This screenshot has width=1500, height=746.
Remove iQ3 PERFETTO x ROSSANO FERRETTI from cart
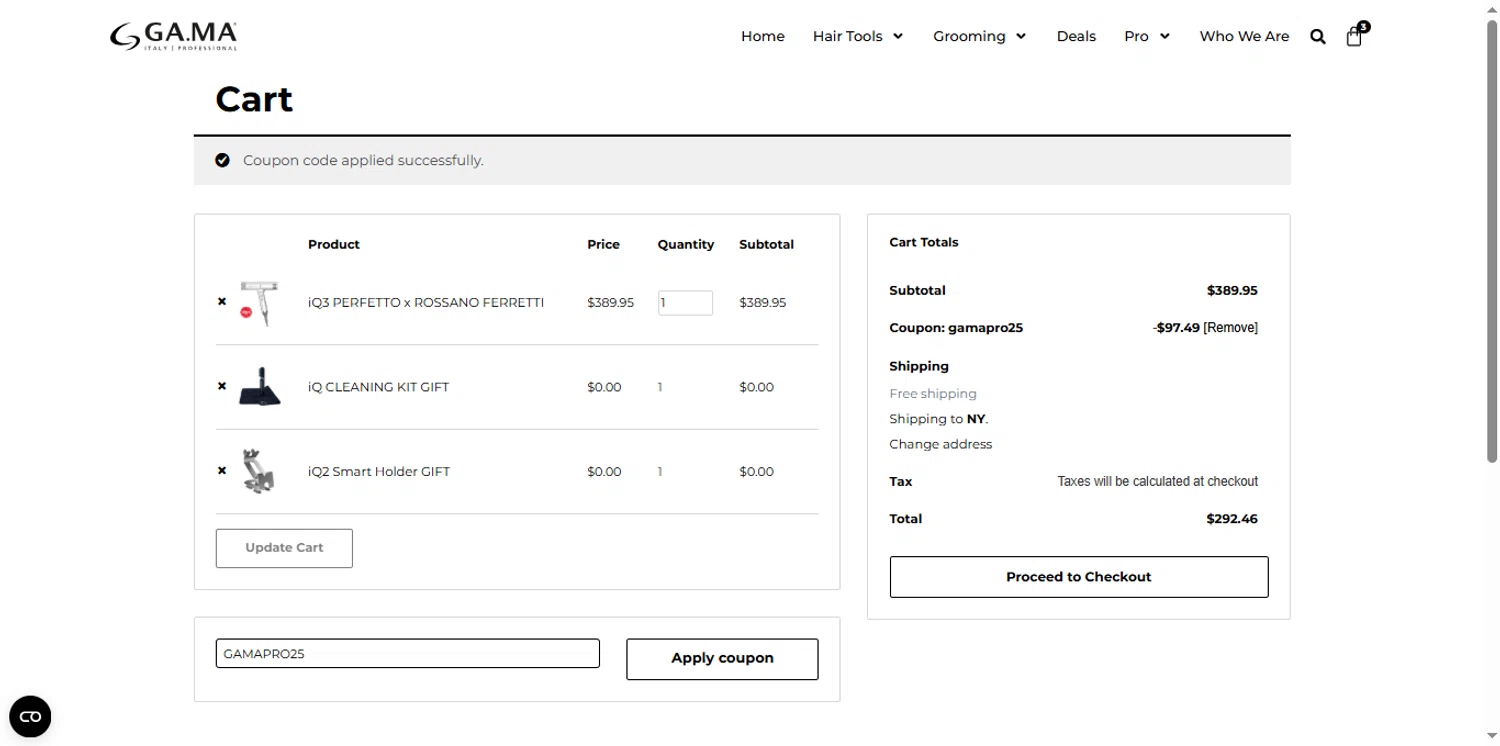tap(222, 302)
